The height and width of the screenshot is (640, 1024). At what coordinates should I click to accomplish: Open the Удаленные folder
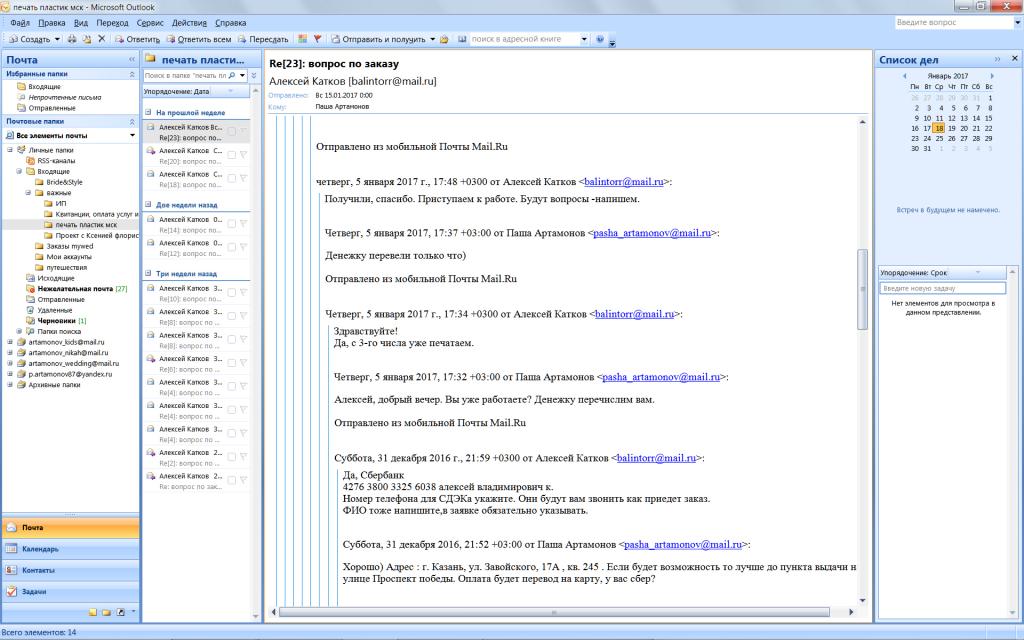click(55, 310)
